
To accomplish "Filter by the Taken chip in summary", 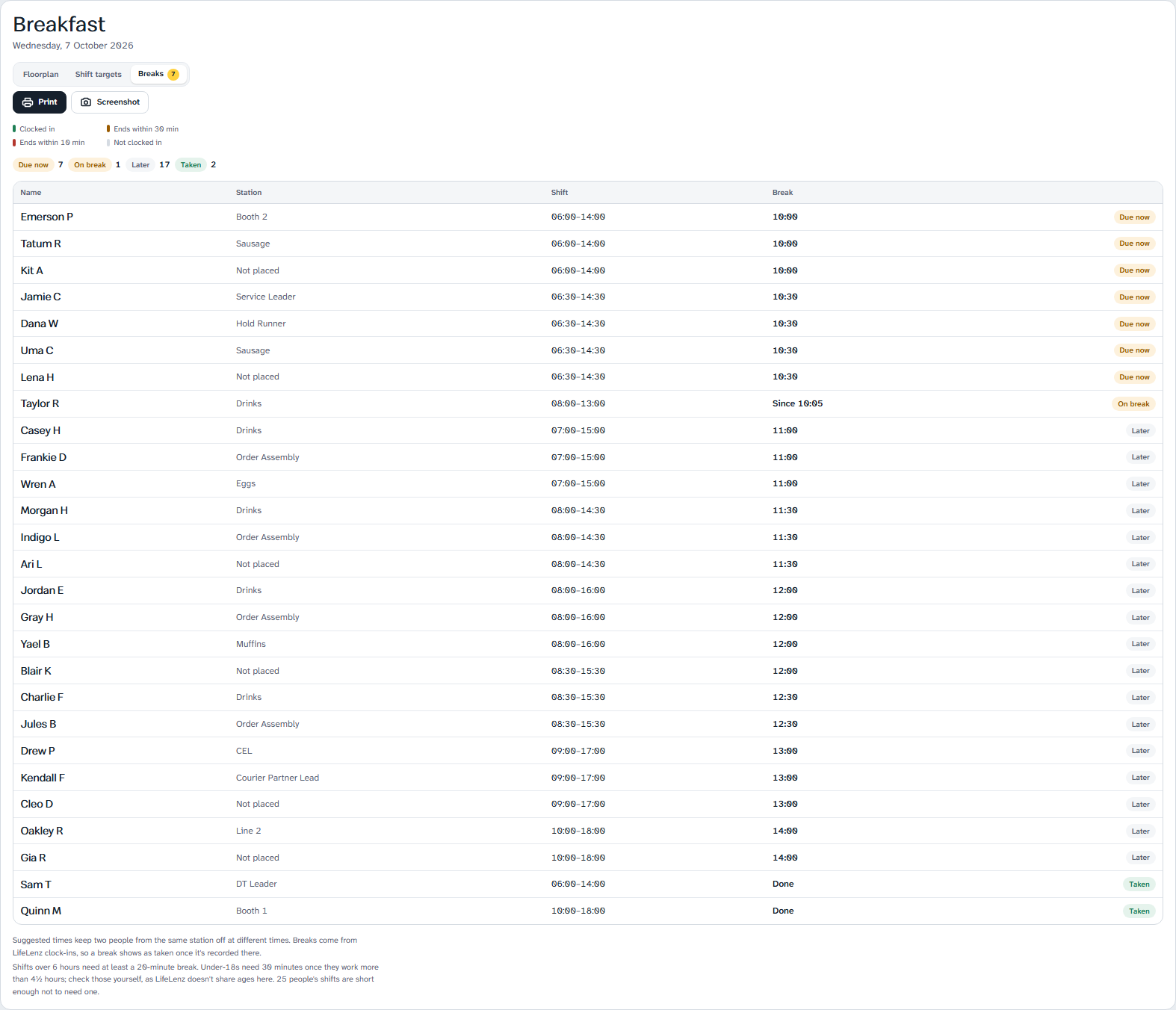I will point(191,165).
